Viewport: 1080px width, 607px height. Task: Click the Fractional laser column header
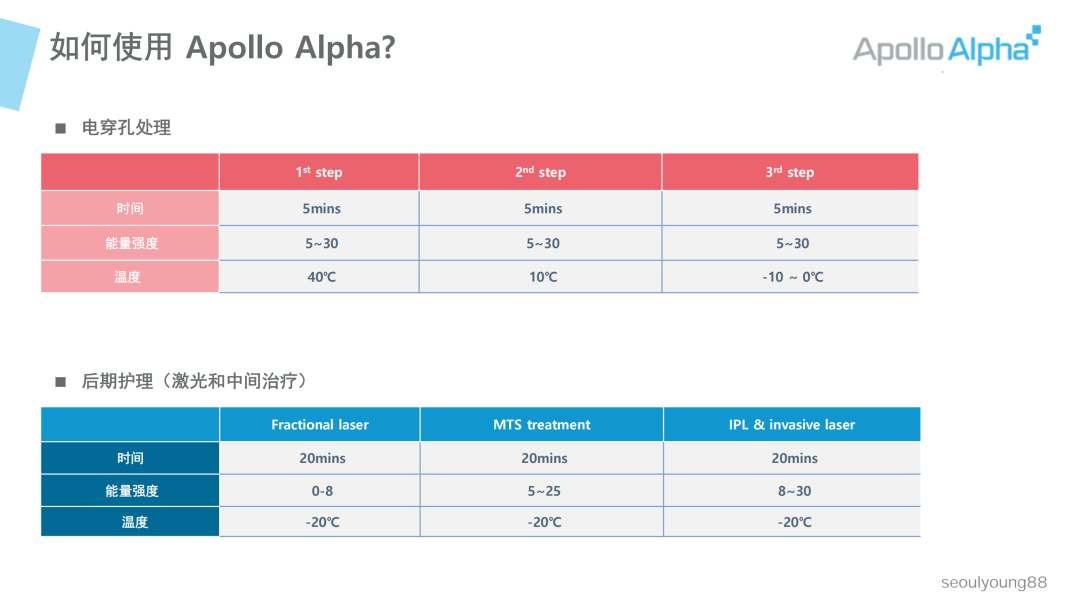click(320, 424)
